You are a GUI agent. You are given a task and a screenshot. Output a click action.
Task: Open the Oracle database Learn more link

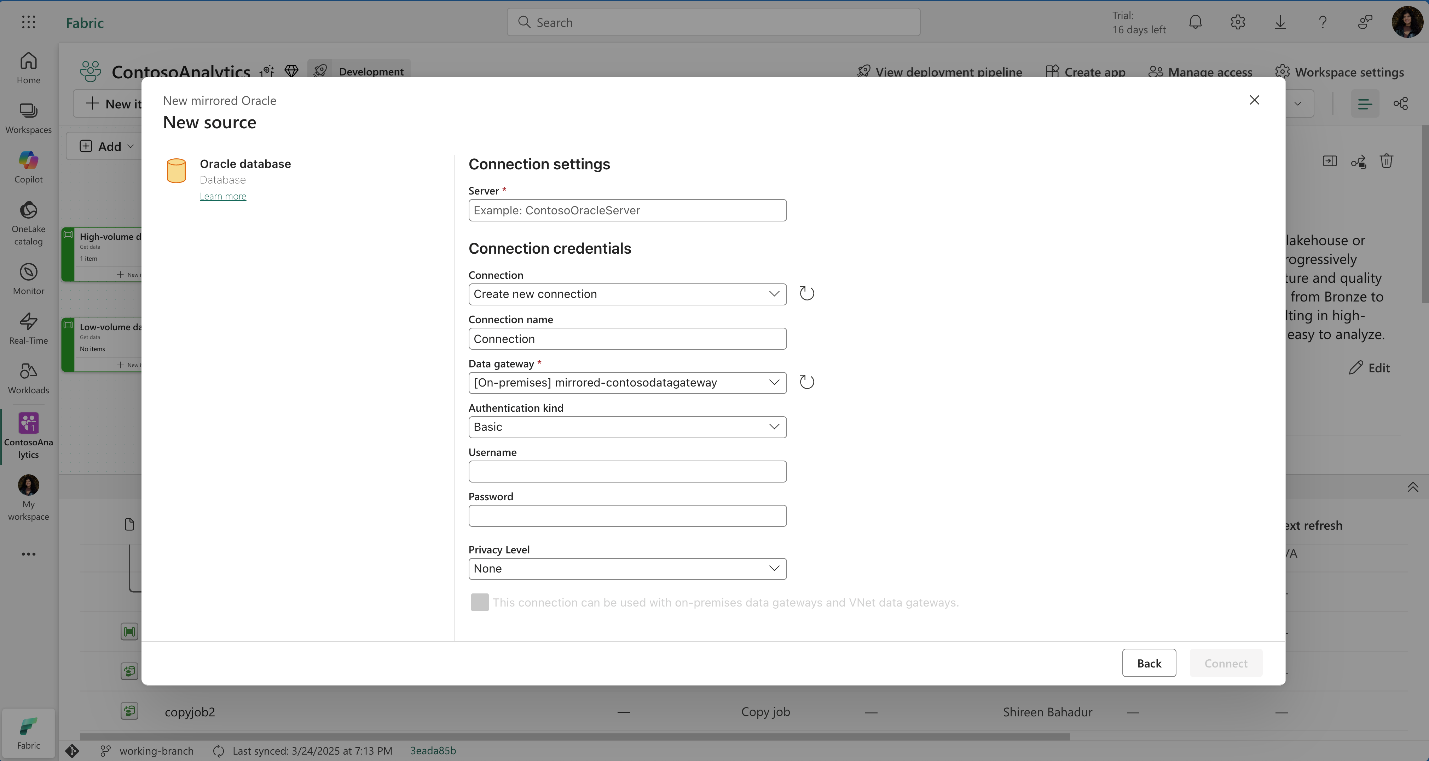point(223,196)
